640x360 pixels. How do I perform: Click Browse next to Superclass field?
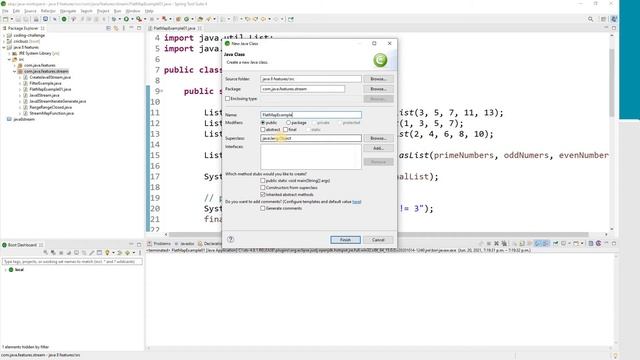pyautogui.click(x=378, y=138)
